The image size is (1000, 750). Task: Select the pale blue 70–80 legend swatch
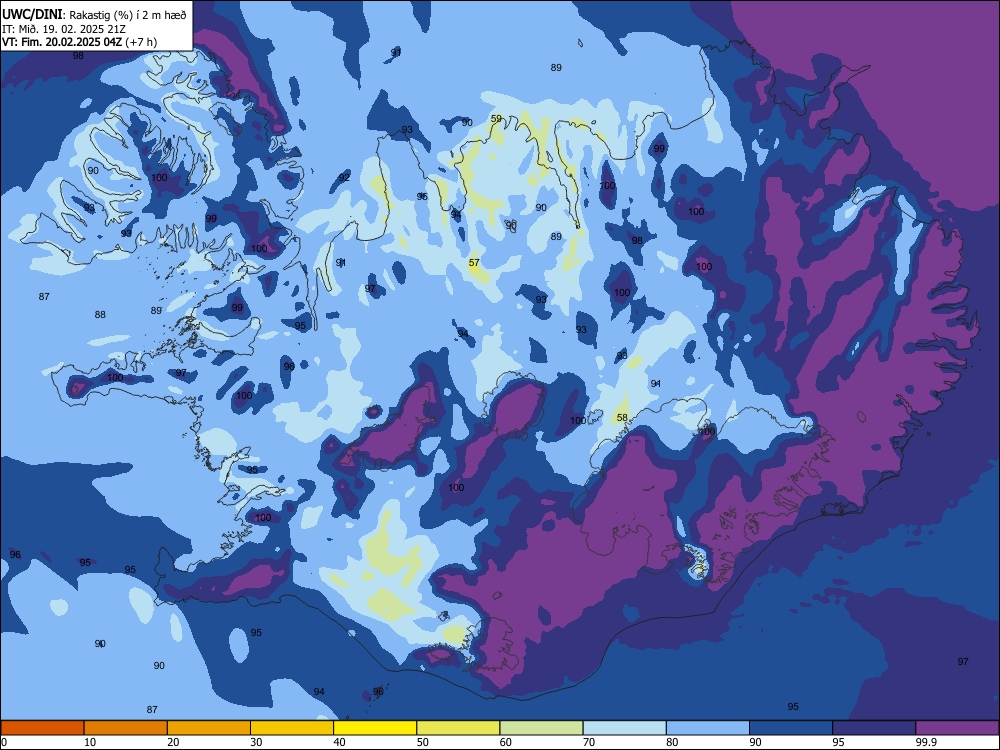pos(624,728)
